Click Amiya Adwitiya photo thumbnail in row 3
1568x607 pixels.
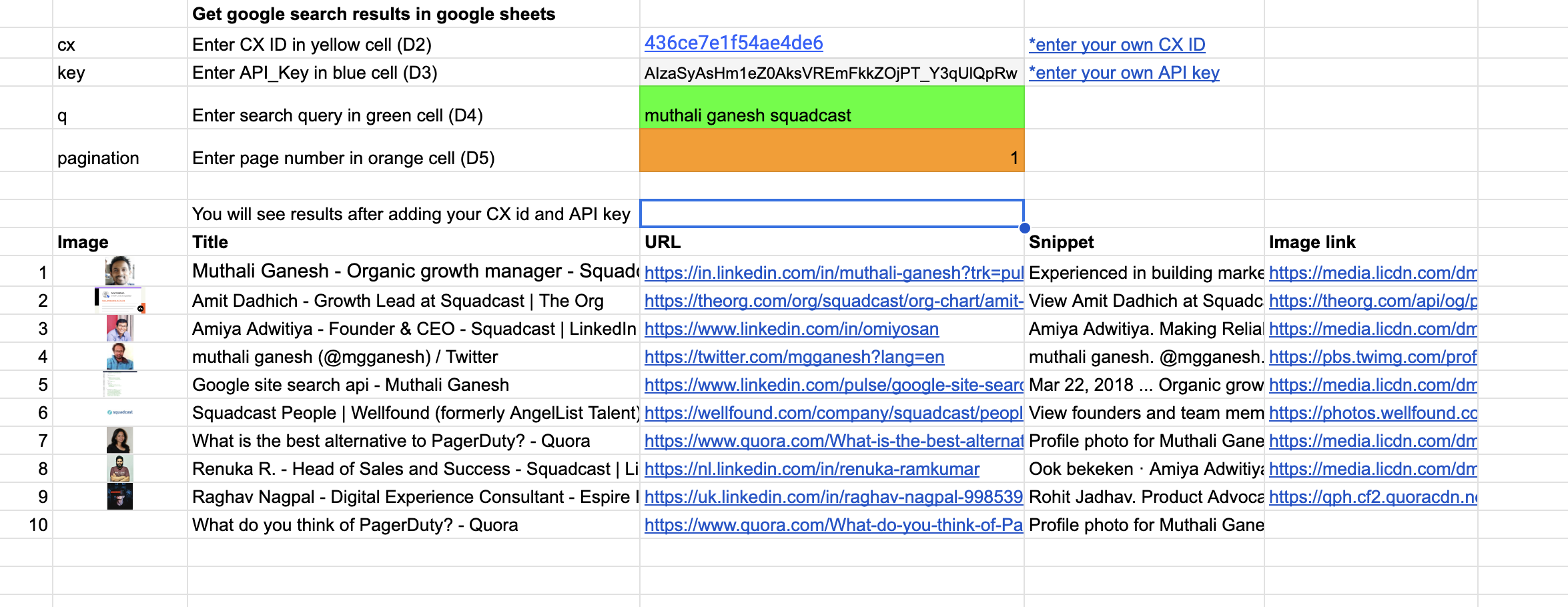(x=120, y=328)
